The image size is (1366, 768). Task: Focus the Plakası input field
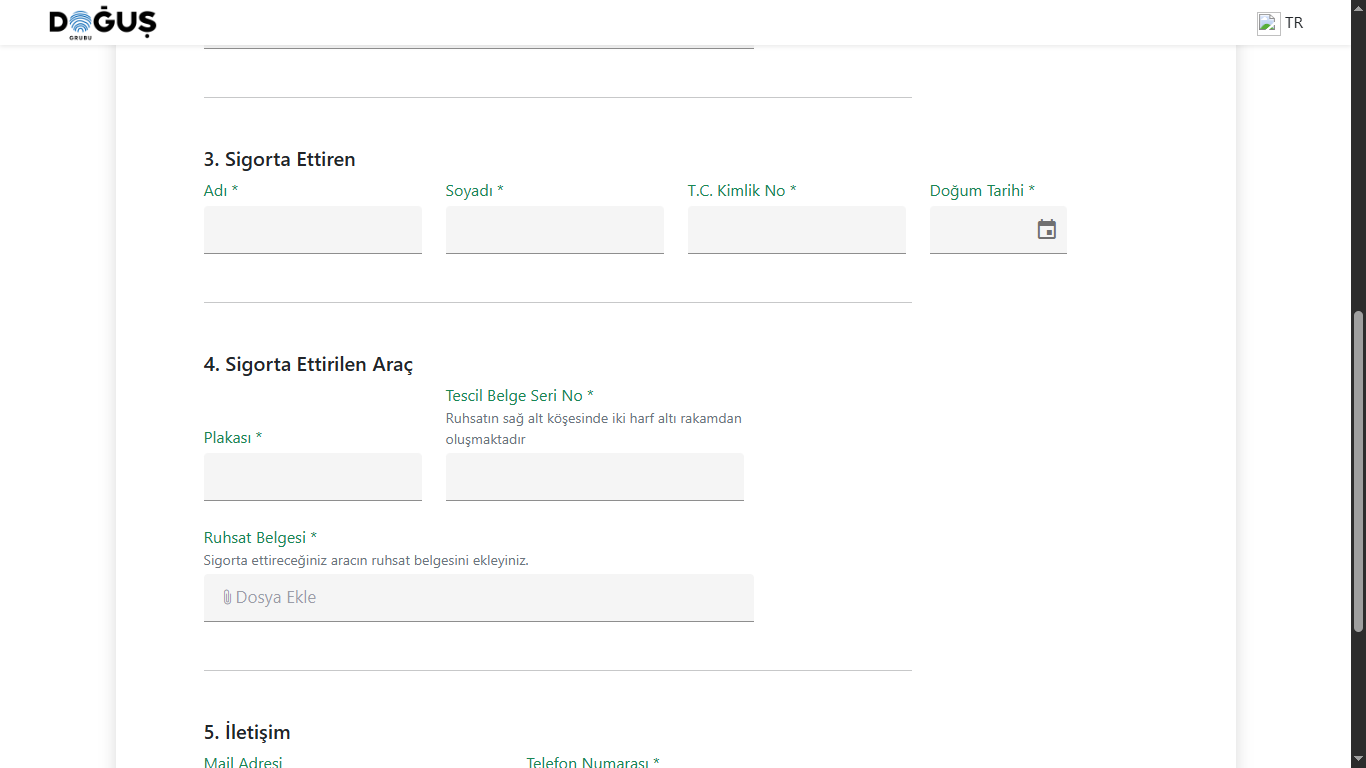(x=312, y=477)
